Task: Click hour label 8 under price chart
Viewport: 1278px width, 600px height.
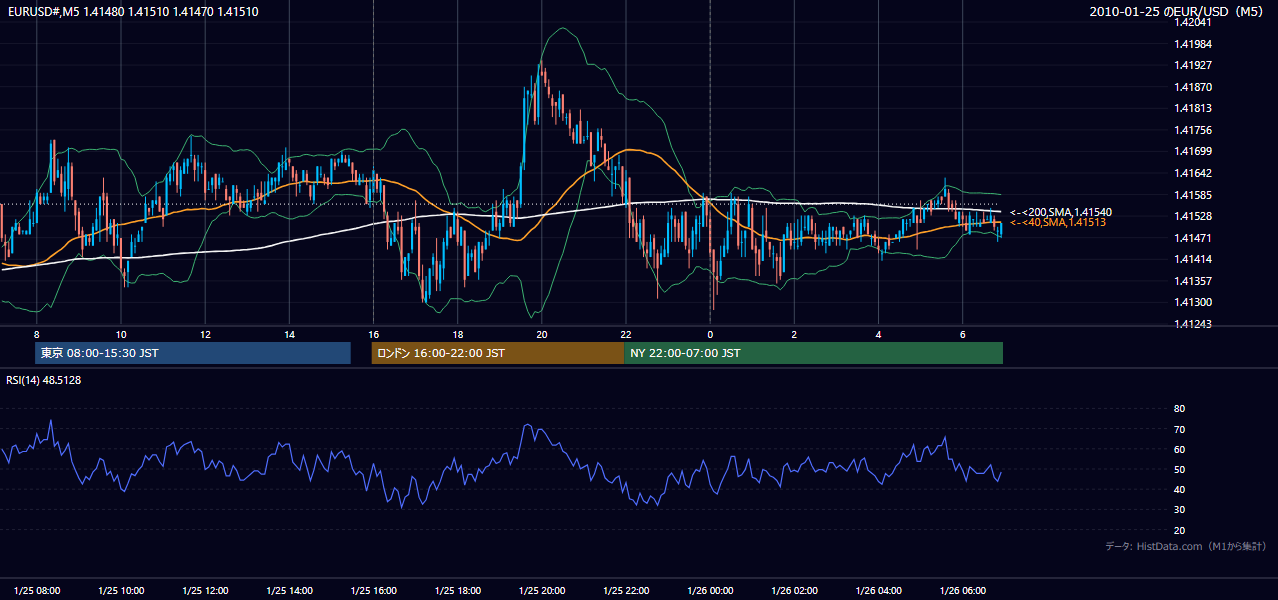Action: point(36,334)
